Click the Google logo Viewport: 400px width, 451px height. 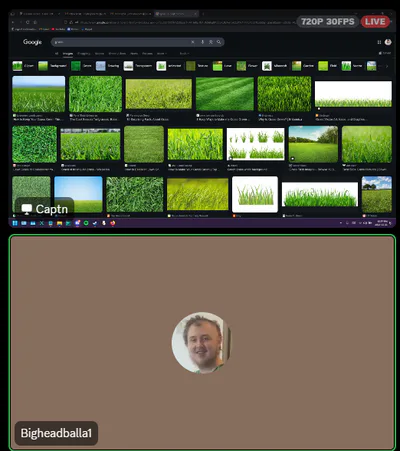[x=32, y=42]
